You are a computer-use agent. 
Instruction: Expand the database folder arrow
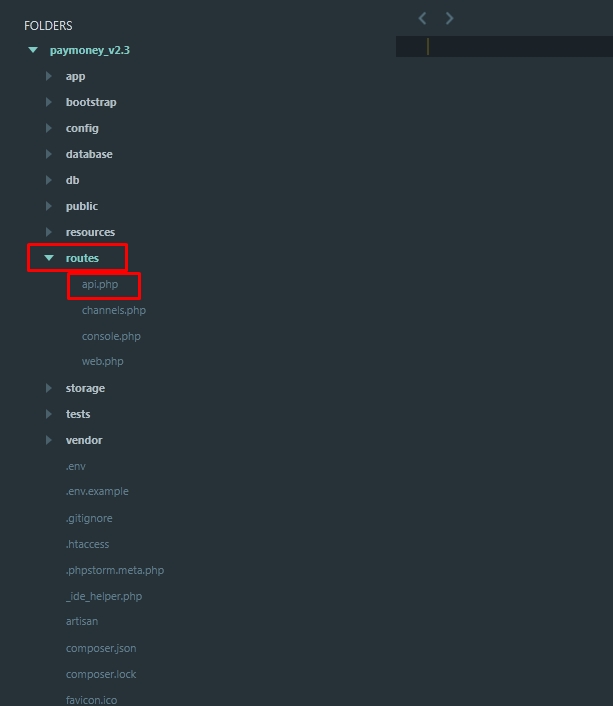click(x=49, y=154)
